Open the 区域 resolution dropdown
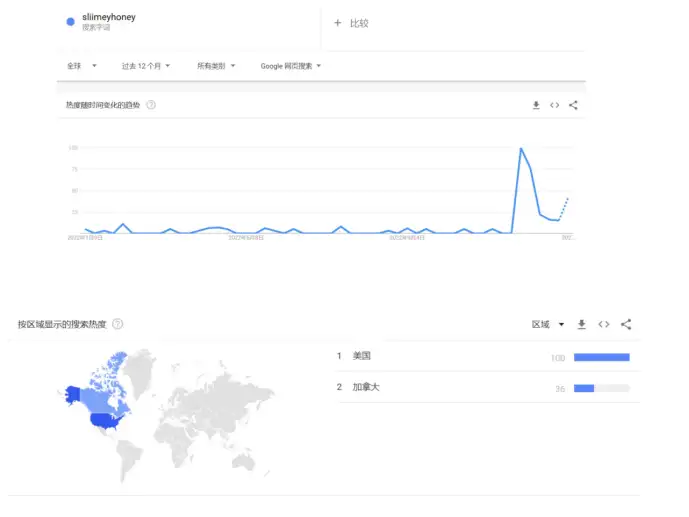 548,324
